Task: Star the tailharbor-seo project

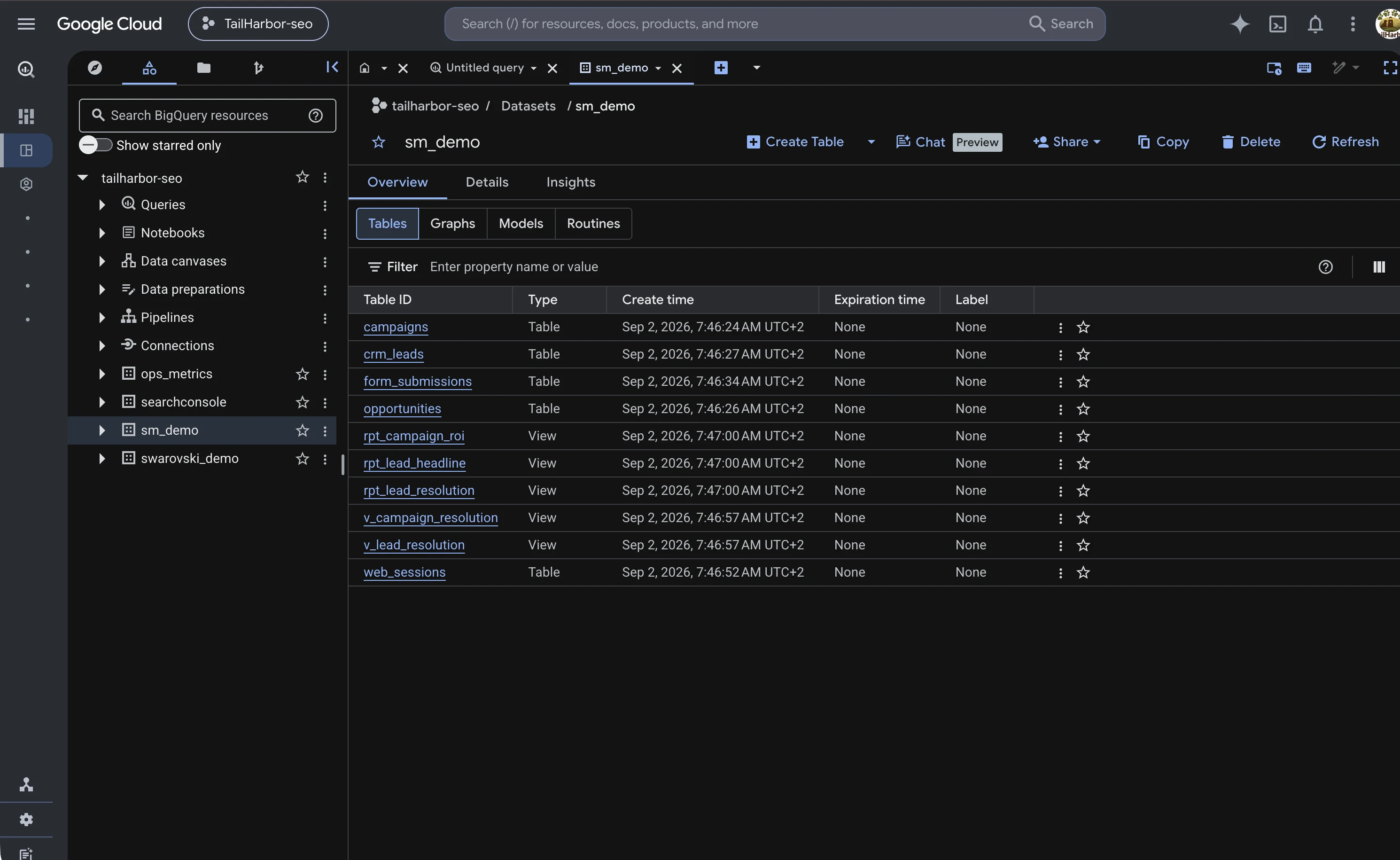Action: coord(303,177)
